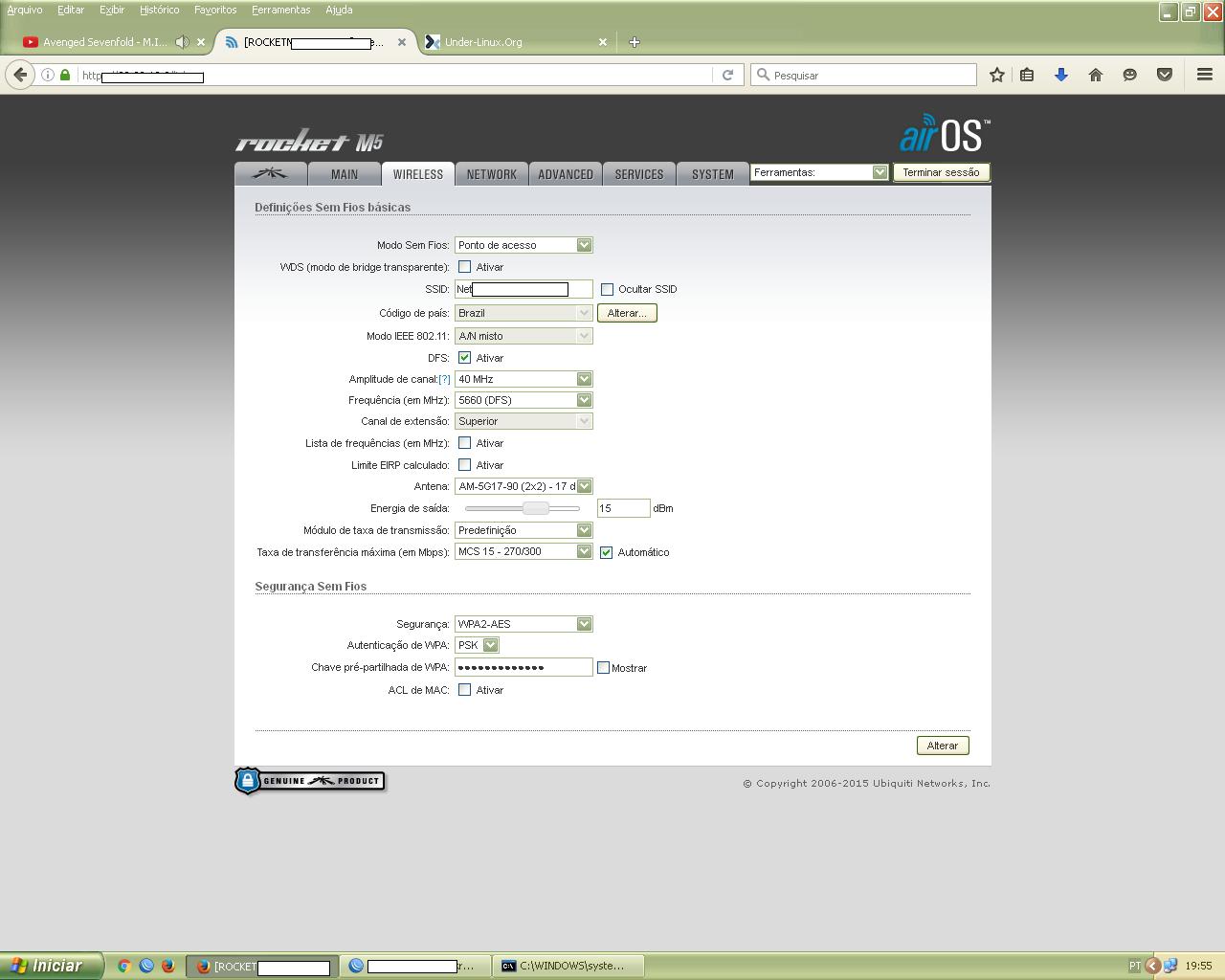Screen dimensions: 1225x980
Task: Bookmark this page with the star
Action: coord(996,75)
